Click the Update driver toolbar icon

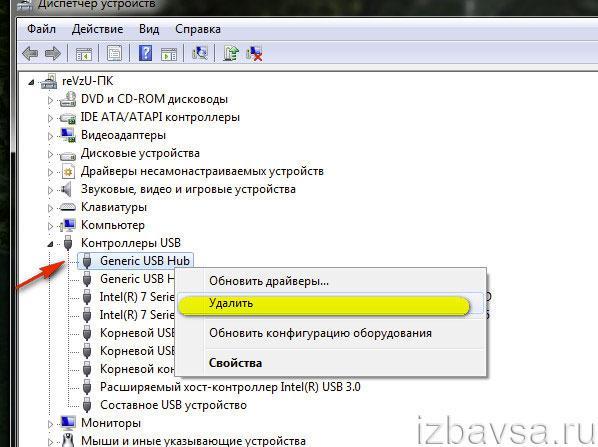[231, 53]
